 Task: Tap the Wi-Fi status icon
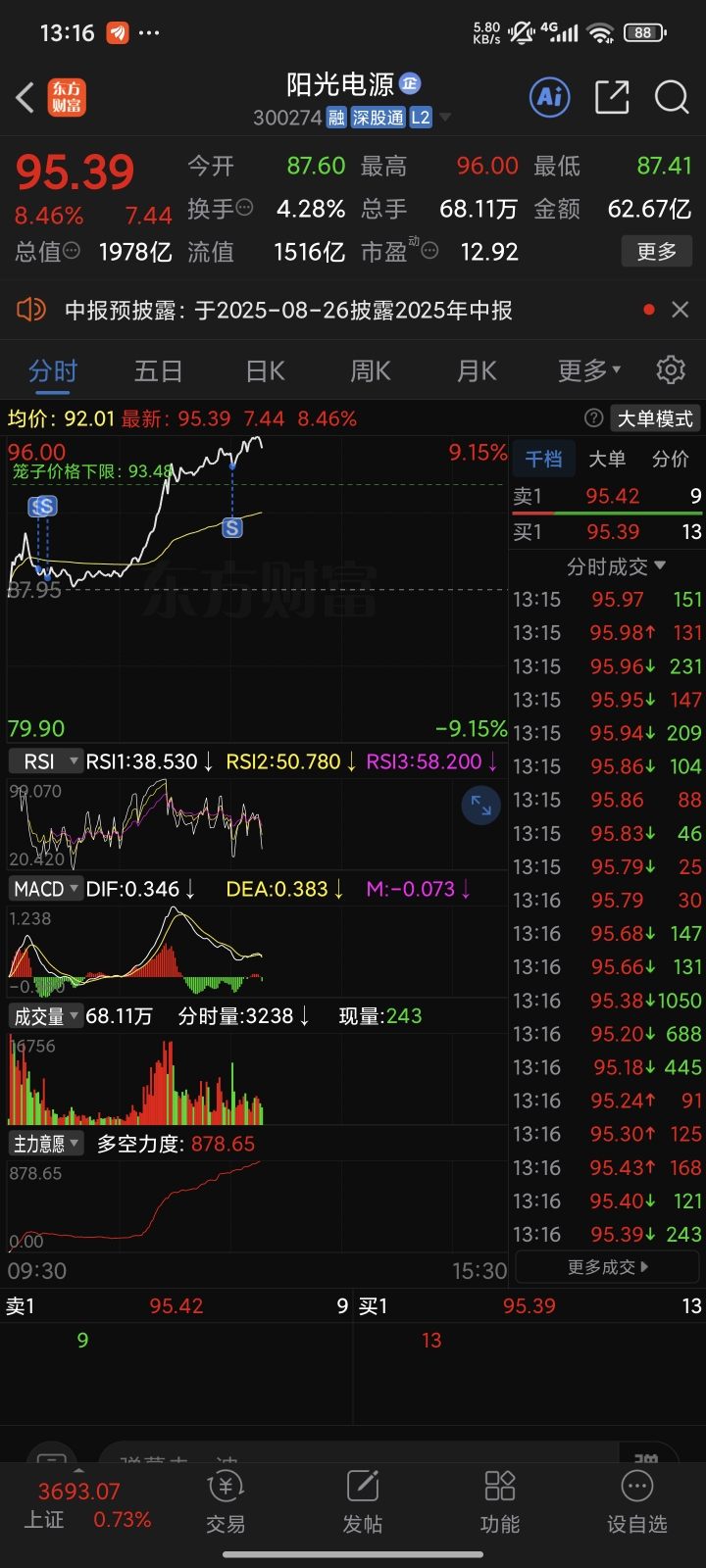tap(600, 33)
